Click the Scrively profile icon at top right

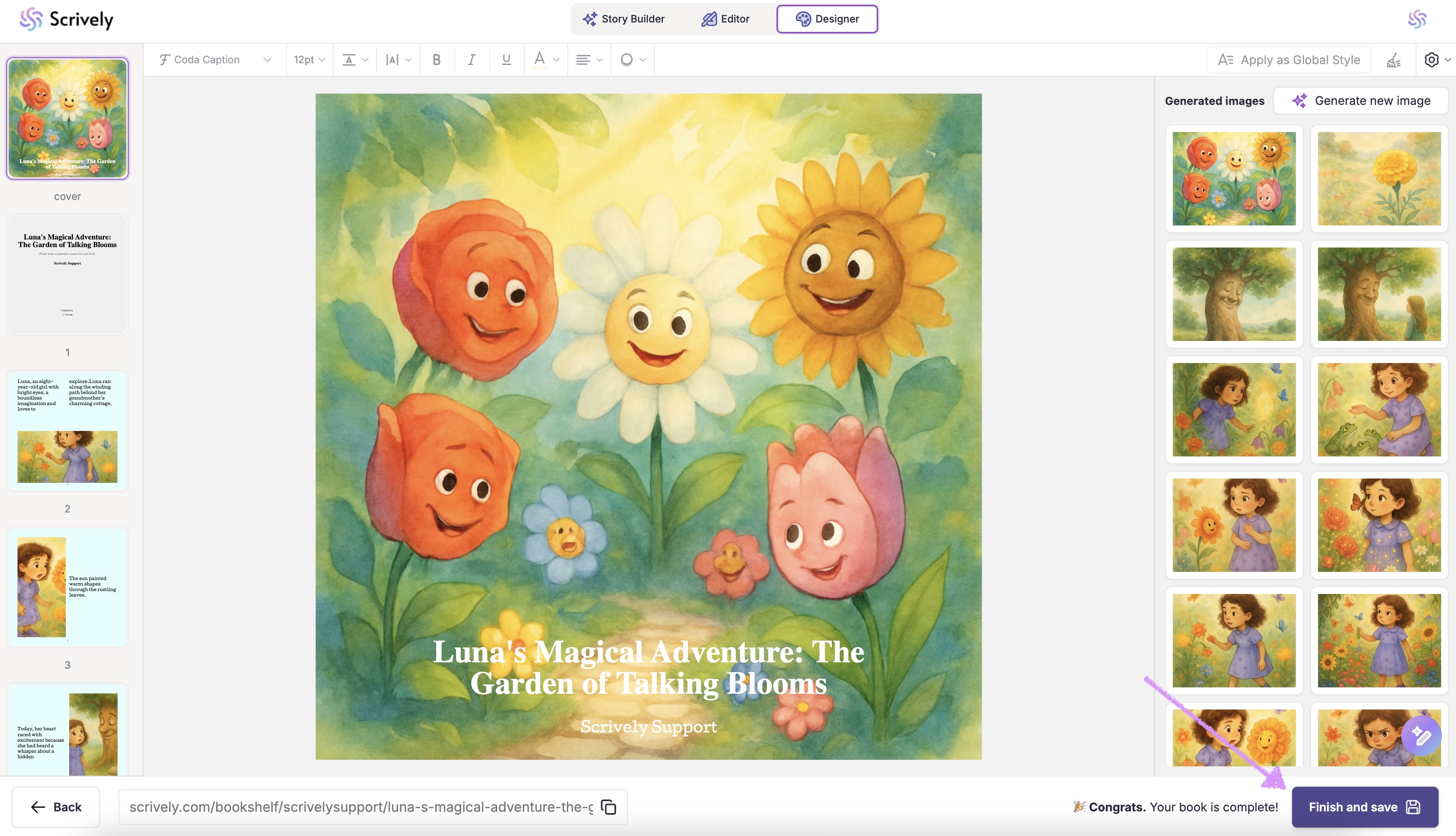1417,19
